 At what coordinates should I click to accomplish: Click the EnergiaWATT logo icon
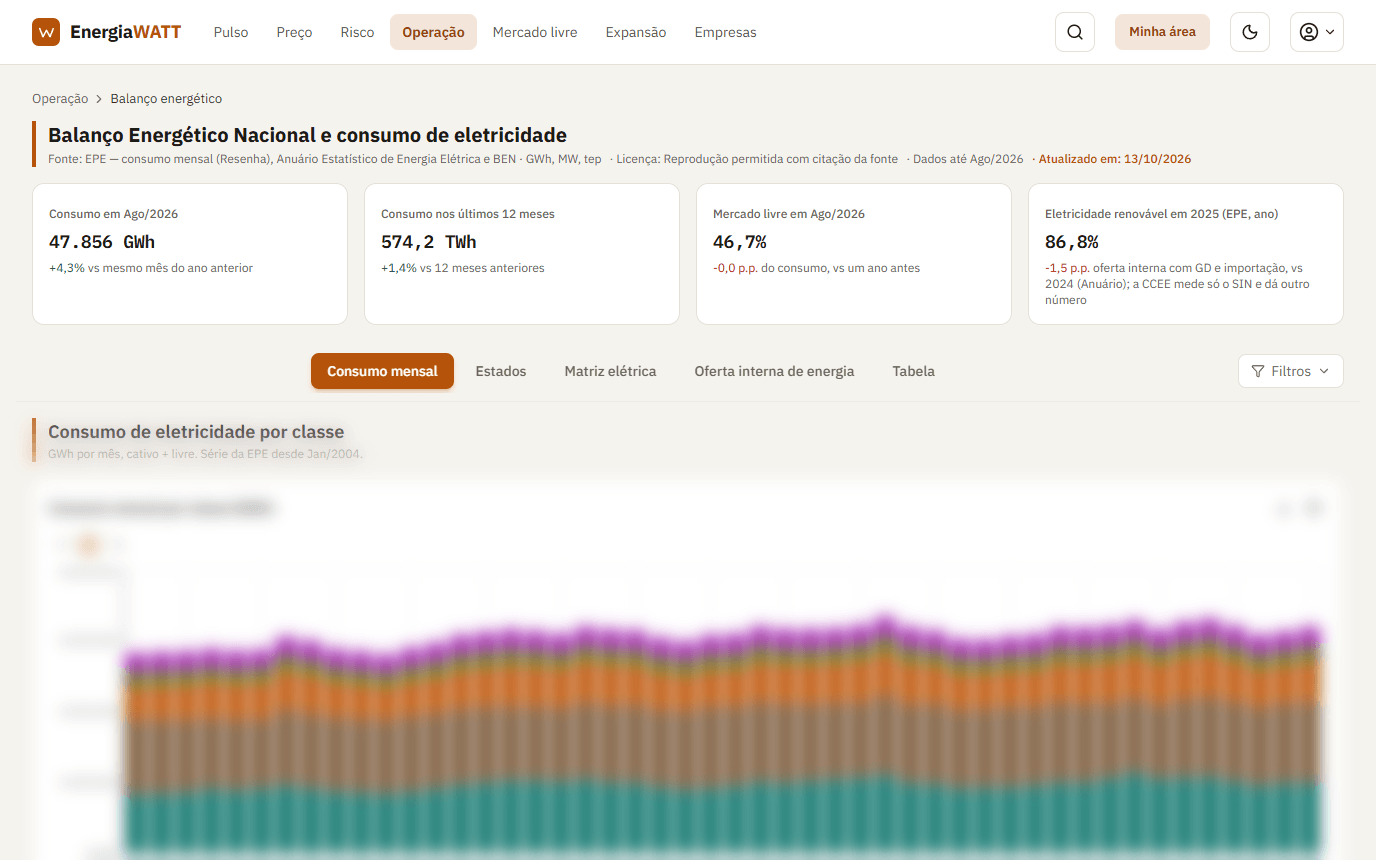point(46,32)
